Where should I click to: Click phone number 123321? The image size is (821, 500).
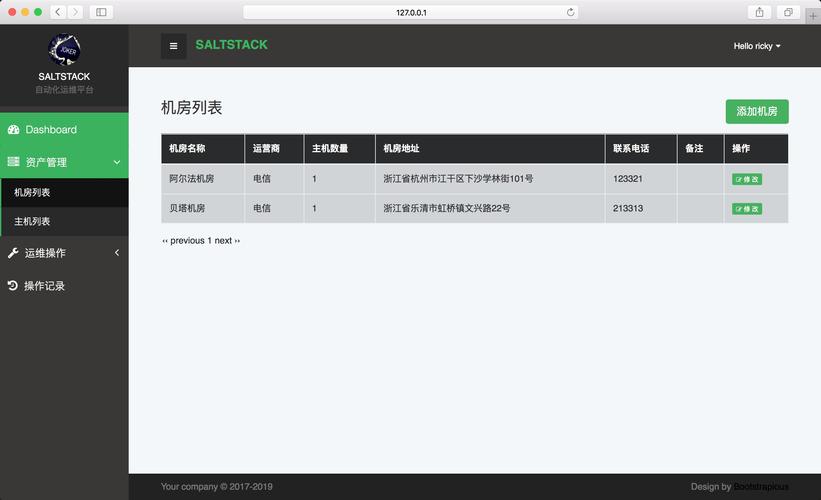(x=627, y=179)
